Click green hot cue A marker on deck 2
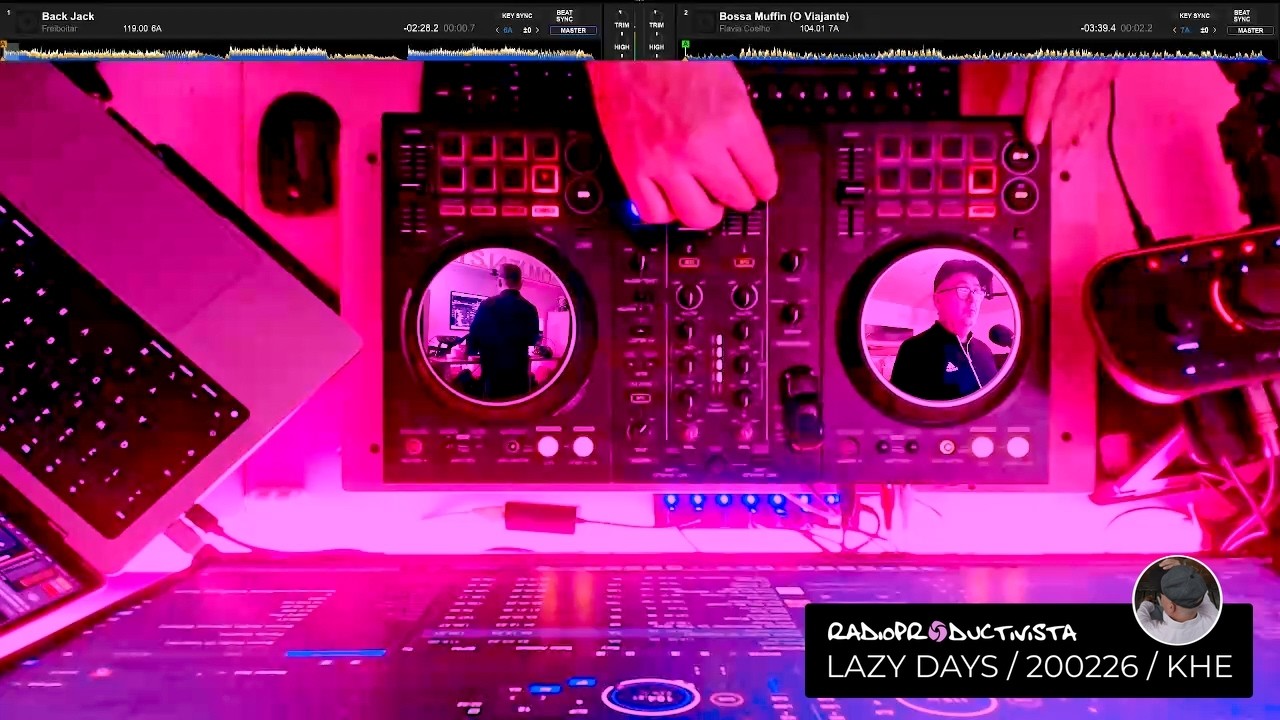The height and width of the screenshot is (720, 1280). [x=686, y=44]
